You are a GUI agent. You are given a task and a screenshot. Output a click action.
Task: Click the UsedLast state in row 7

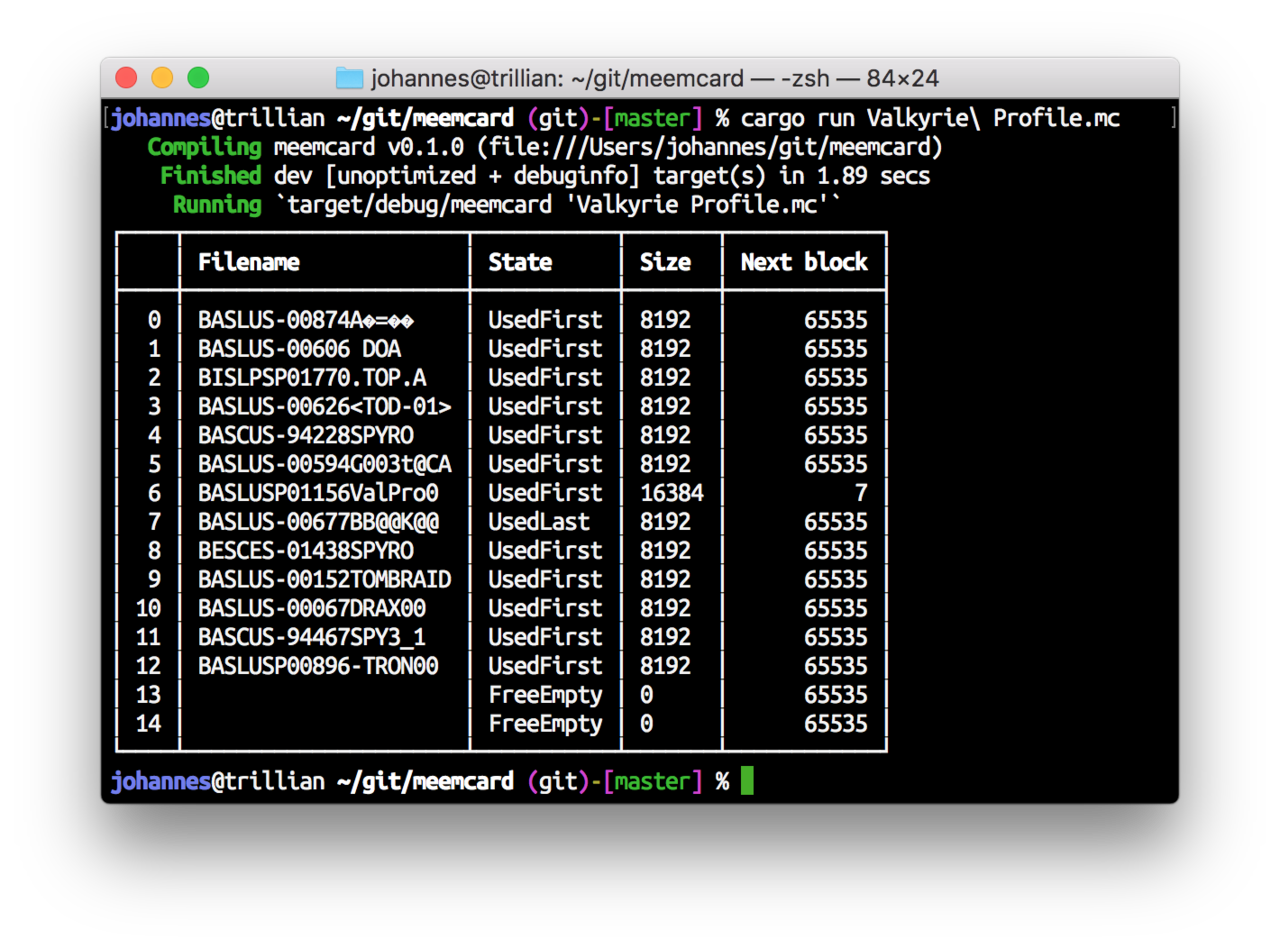[539, 522]
